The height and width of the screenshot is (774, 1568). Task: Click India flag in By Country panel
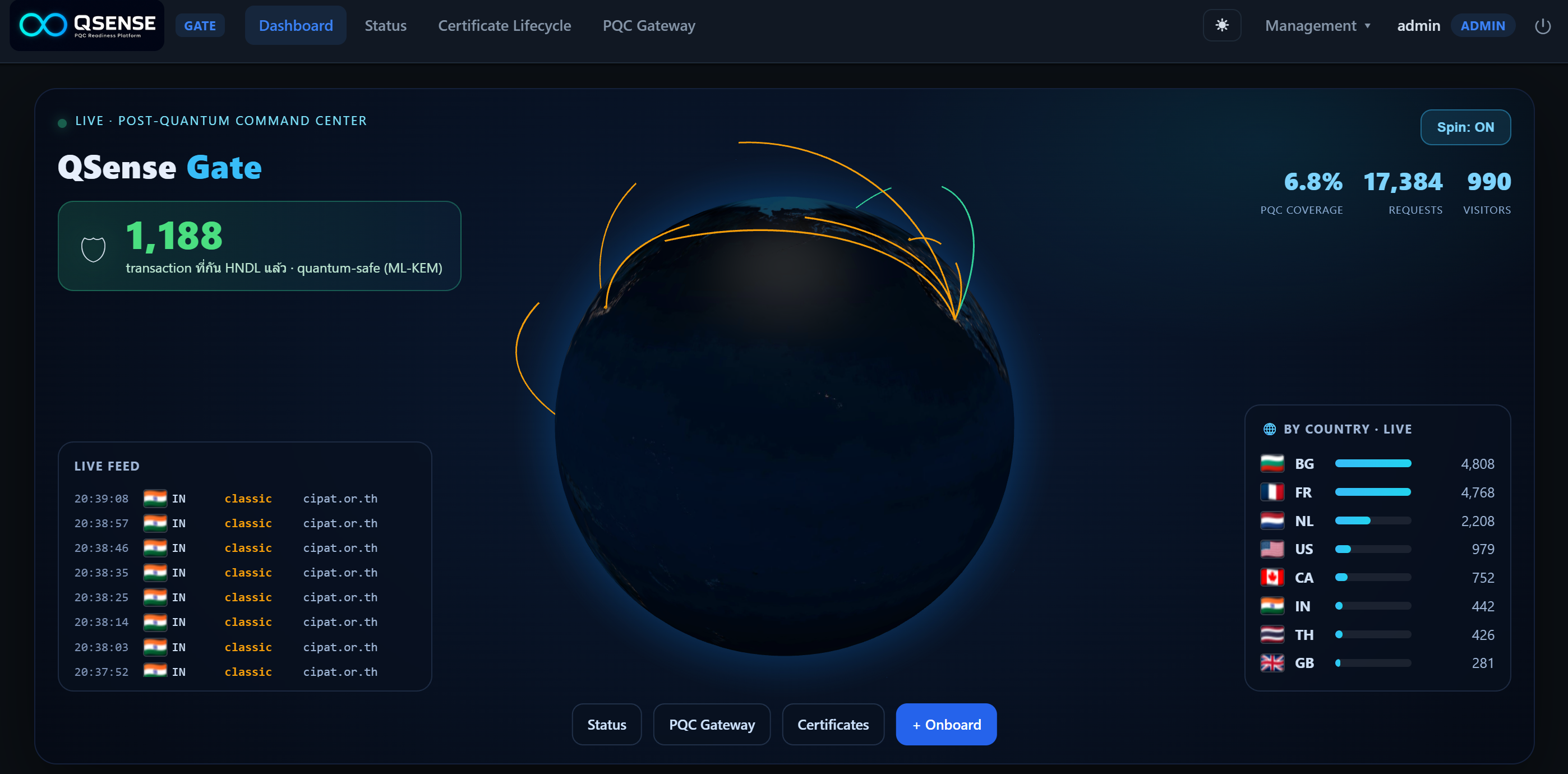1271,606
